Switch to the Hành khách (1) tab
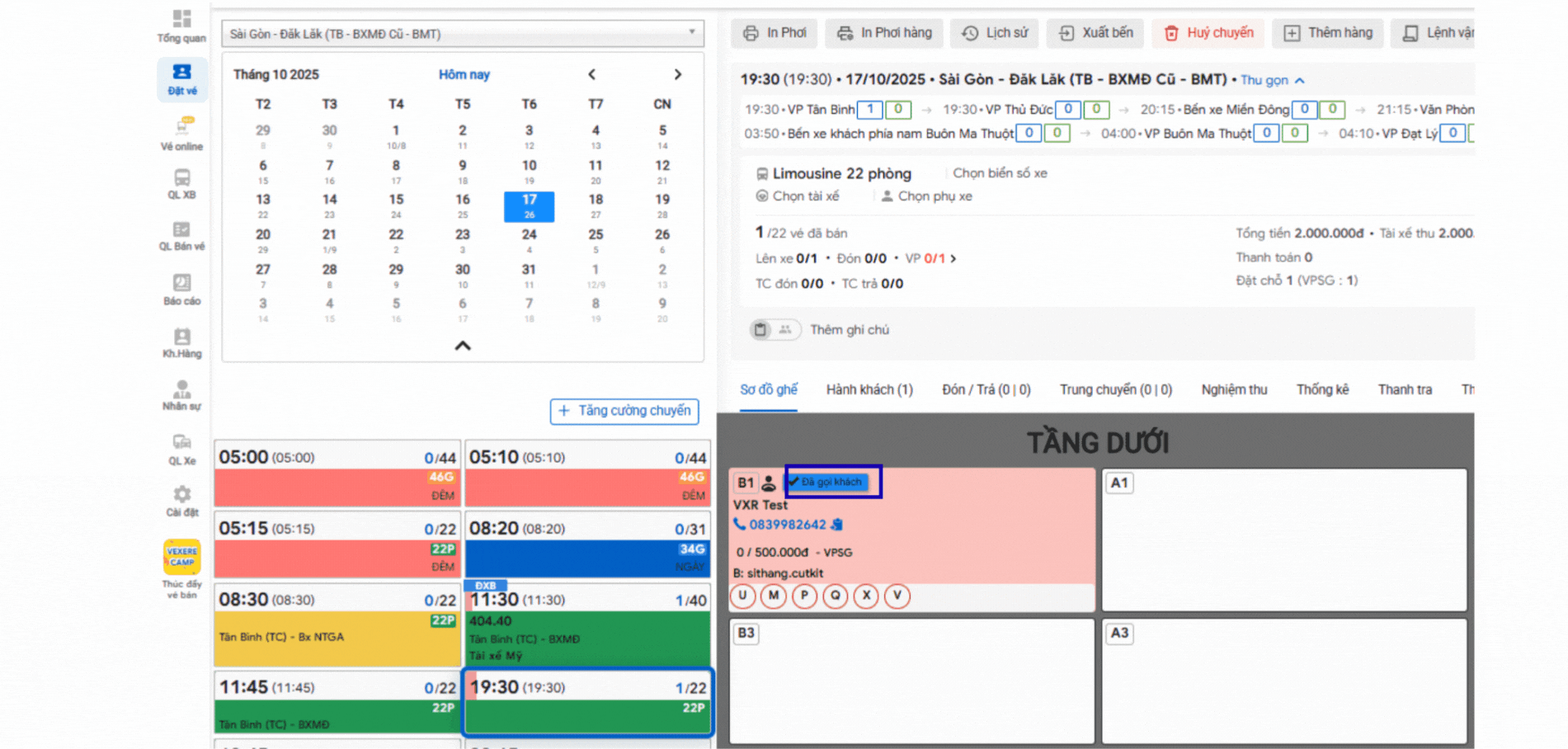Screen dimensions: 1568x749 coord(869,389)
